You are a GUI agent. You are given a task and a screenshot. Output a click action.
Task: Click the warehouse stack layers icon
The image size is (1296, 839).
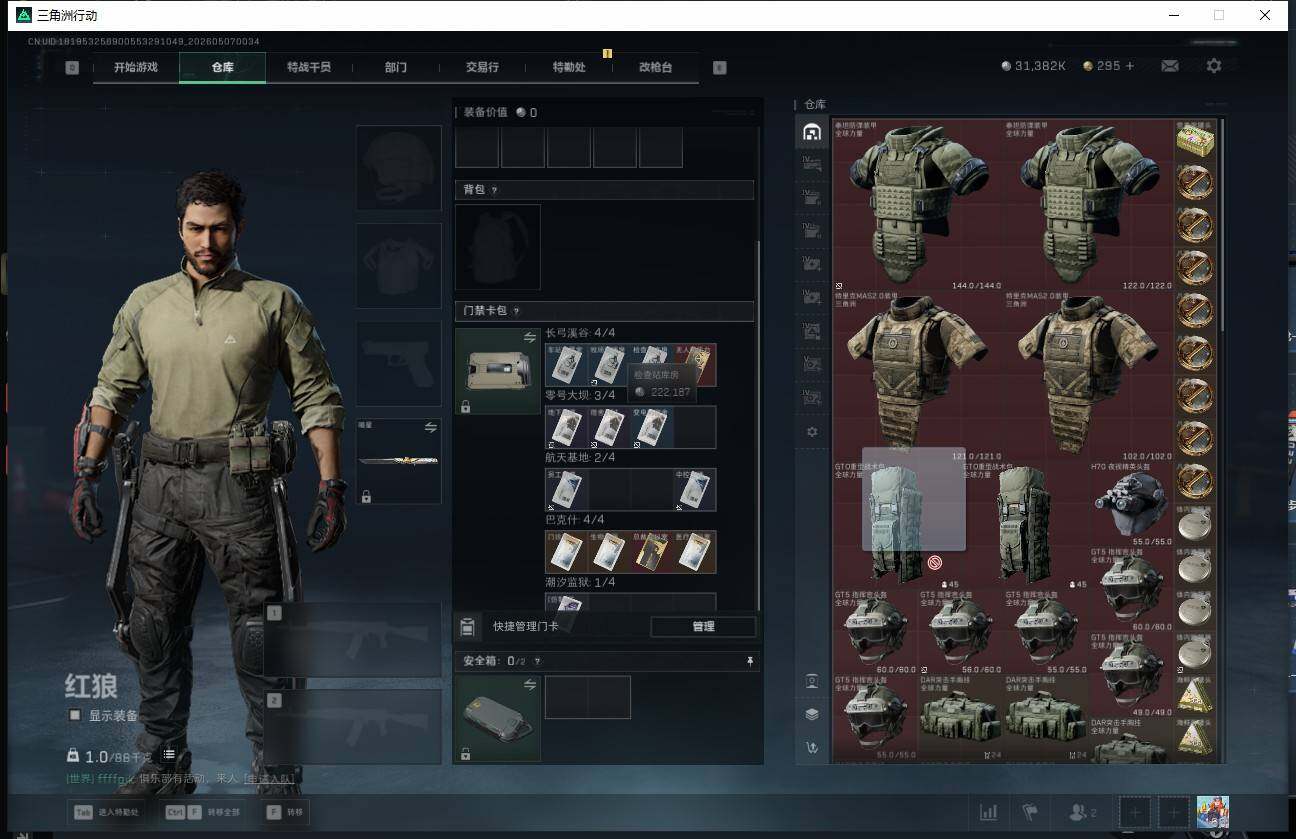coord(812,714)
